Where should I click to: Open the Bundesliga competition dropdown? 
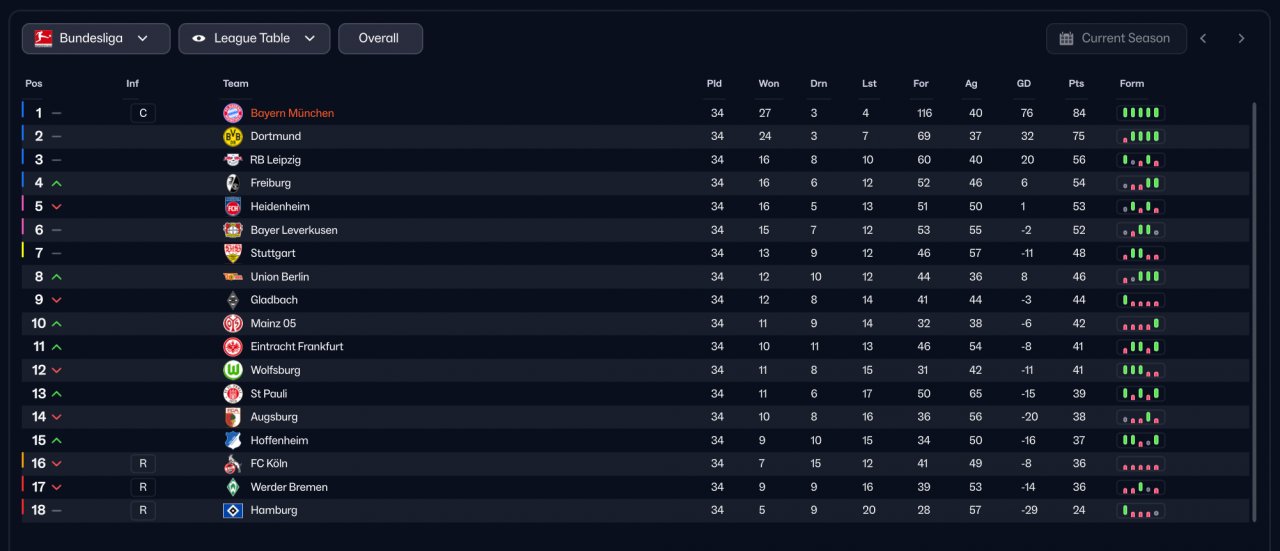[x=96, y=38]
